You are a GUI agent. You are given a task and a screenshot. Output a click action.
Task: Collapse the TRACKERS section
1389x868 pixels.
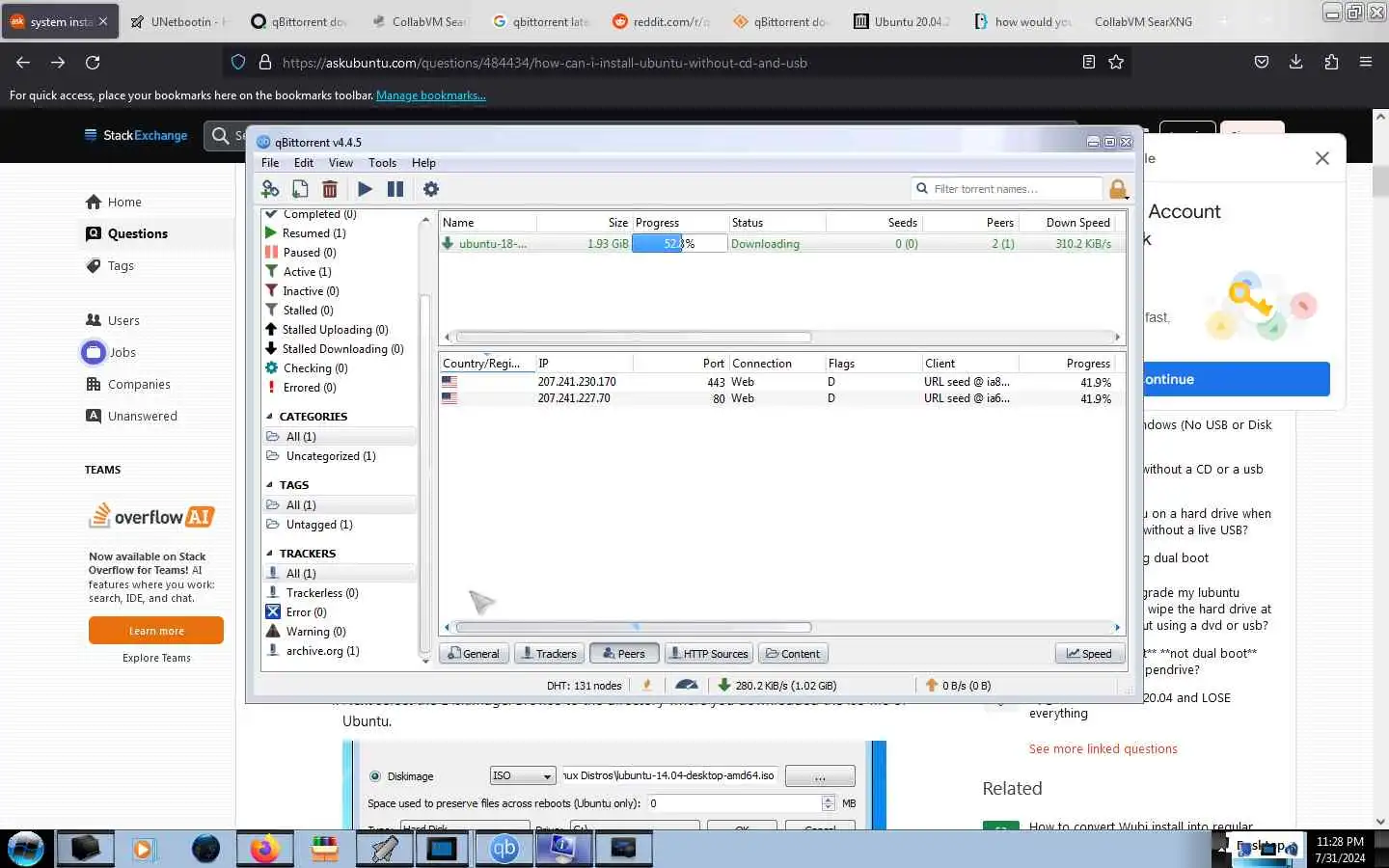point(270,554)
